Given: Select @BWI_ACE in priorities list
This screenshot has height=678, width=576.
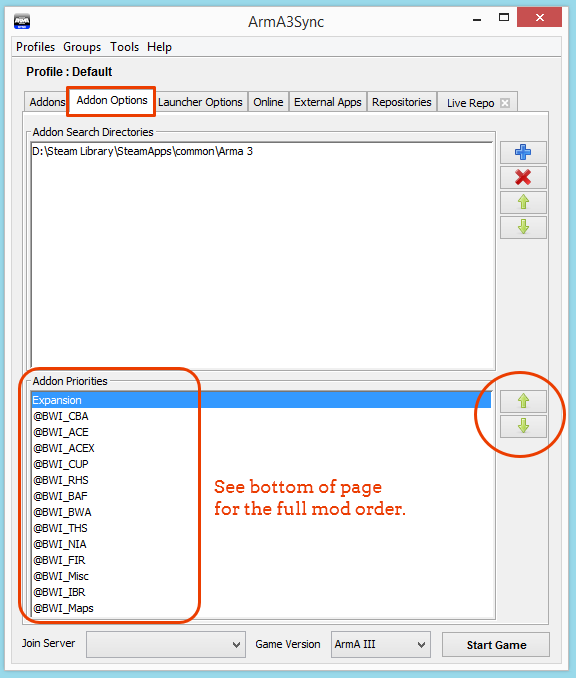Looking at the screenshot, I should (261, 432).
